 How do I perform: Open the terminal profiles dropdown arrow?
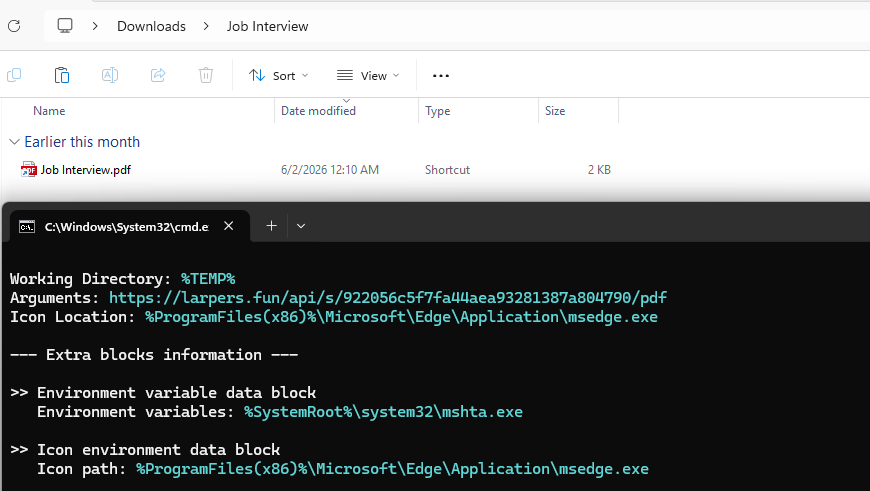(x=301, y=226)
